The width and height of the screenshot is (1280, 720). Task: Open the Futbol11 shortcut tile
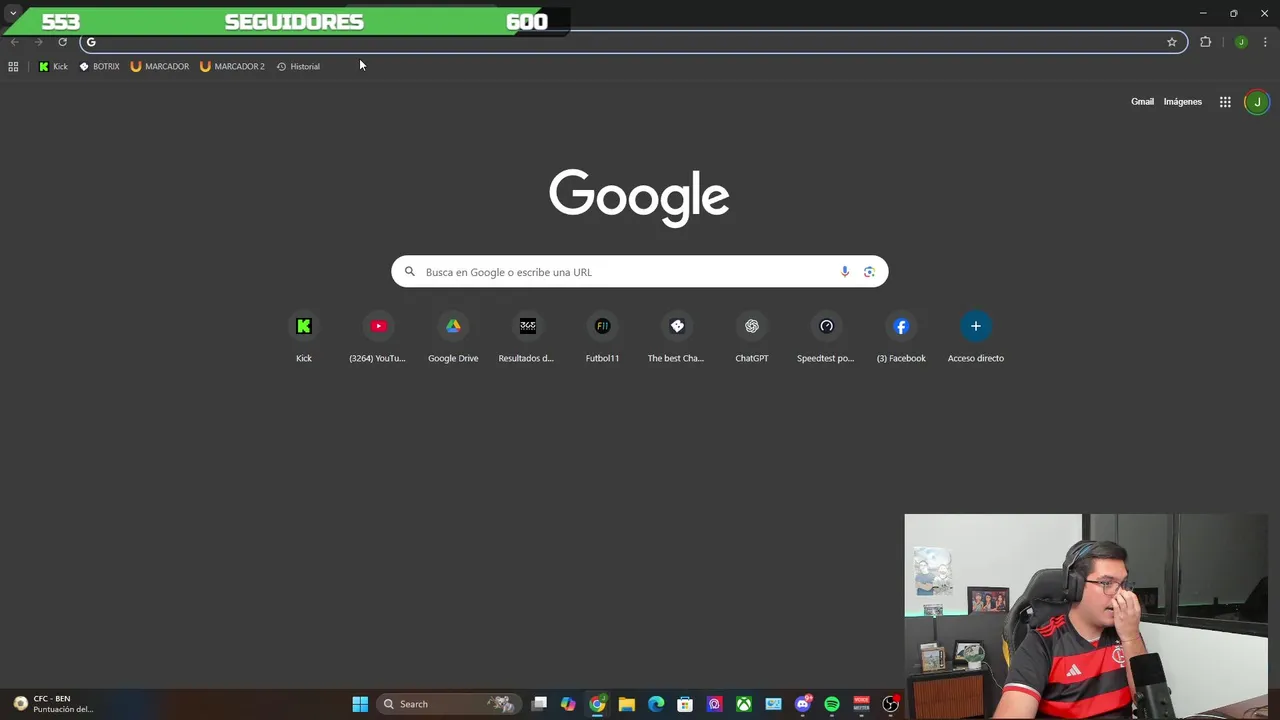(602, 338)
